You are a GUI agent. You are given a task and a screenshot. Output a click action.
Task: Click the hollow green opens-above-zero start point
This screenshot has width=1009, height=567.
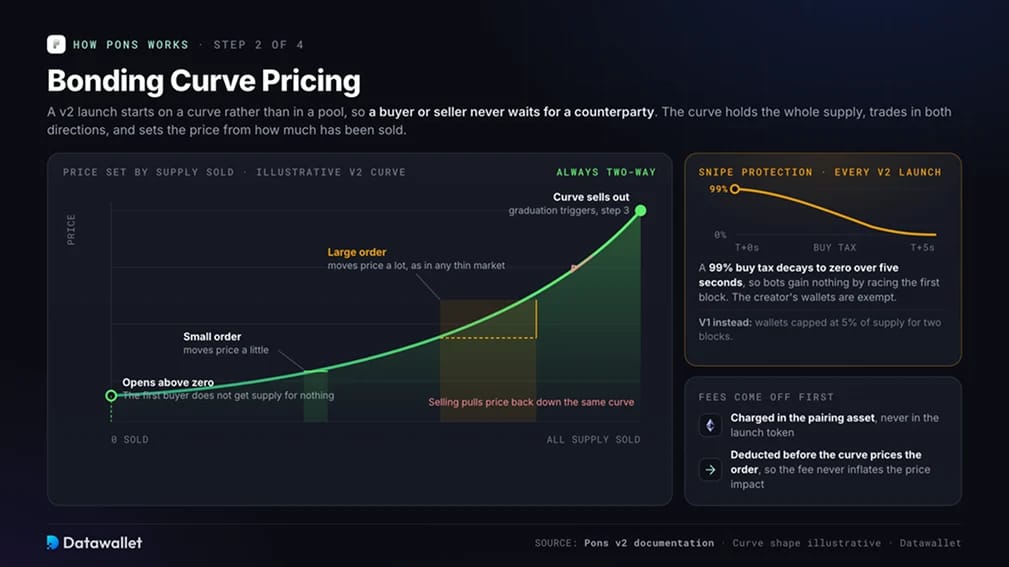pyautogui.click(x=111, y=396)
